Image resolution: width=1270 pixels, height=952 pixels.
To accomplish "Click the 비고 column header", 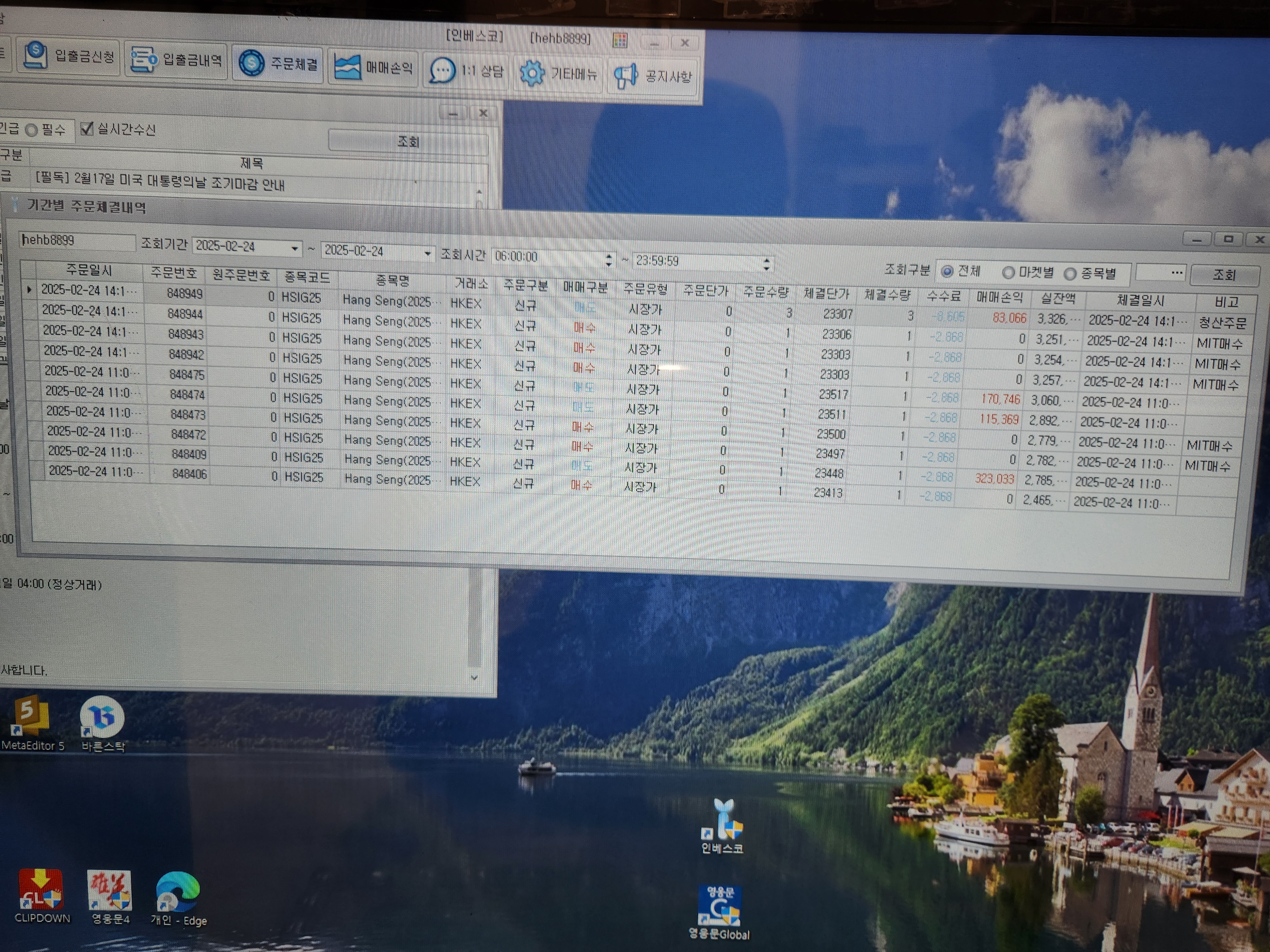I will click(x=1227, y=302).
